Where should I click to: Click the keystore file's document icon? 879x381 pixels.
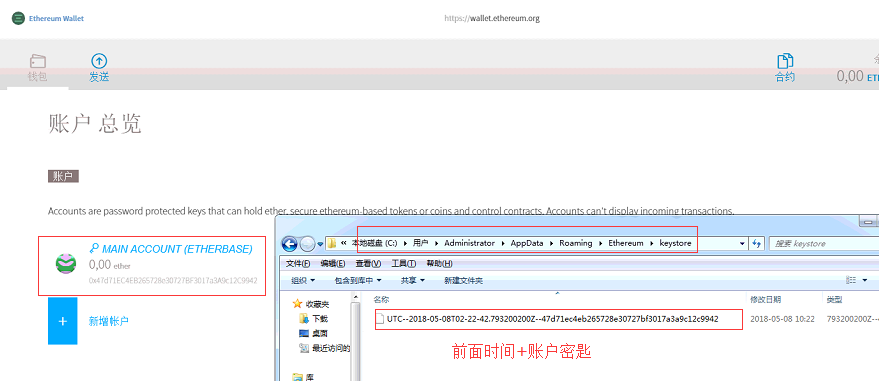pos(381,319)
